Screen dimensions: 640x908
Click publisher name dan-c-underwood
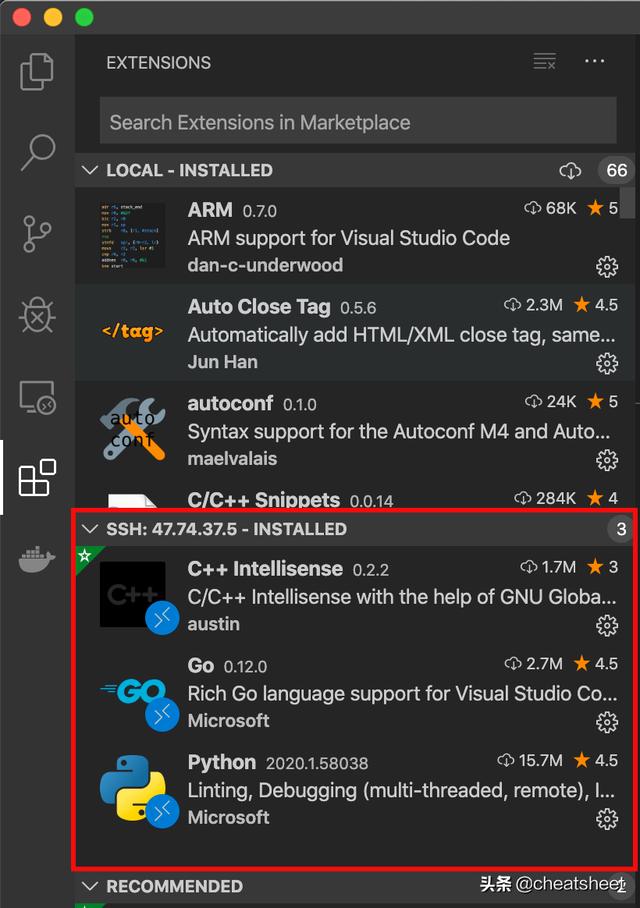[x=265, y=265]
